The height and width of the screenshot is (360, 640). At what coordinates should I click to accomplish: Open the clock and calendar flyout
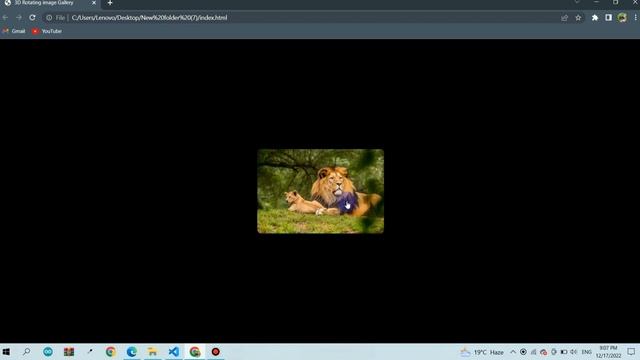click(x=608, y=352)
